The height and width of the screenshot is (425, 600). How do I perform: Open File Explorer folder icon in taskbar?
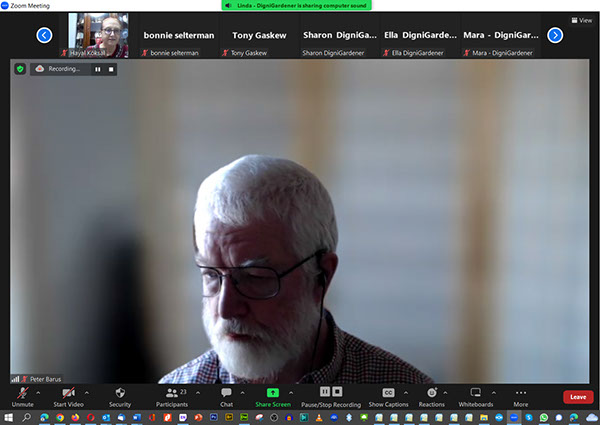(x=484, y=417)
